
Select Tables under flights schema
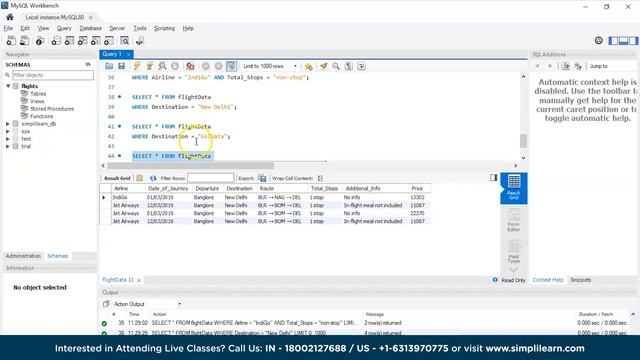tap(38, 94)
